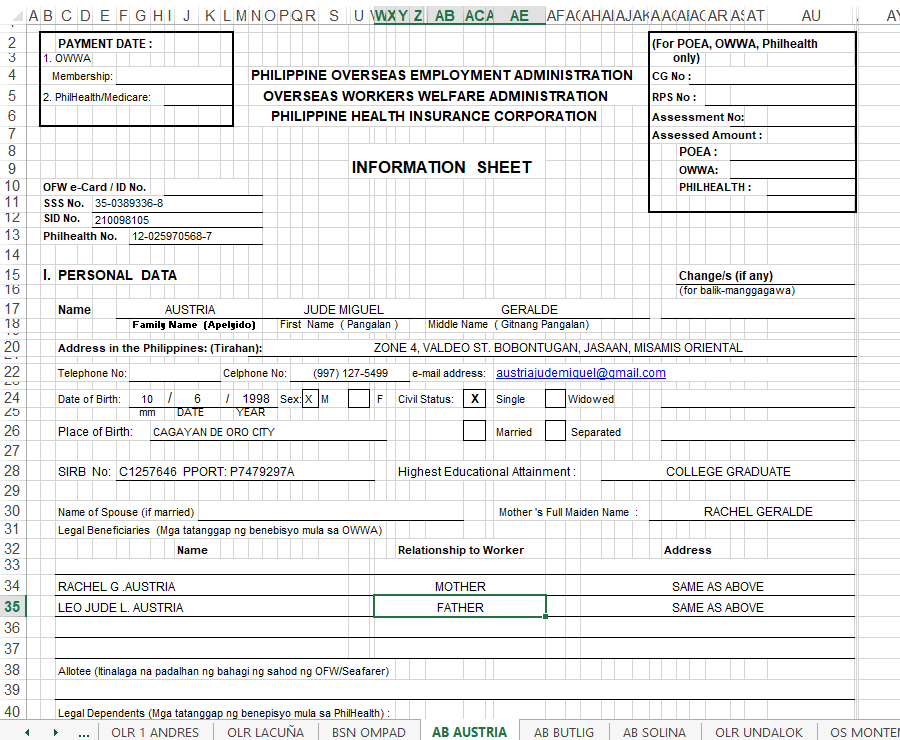Select the column J header
900x740 pixels.
187,16
